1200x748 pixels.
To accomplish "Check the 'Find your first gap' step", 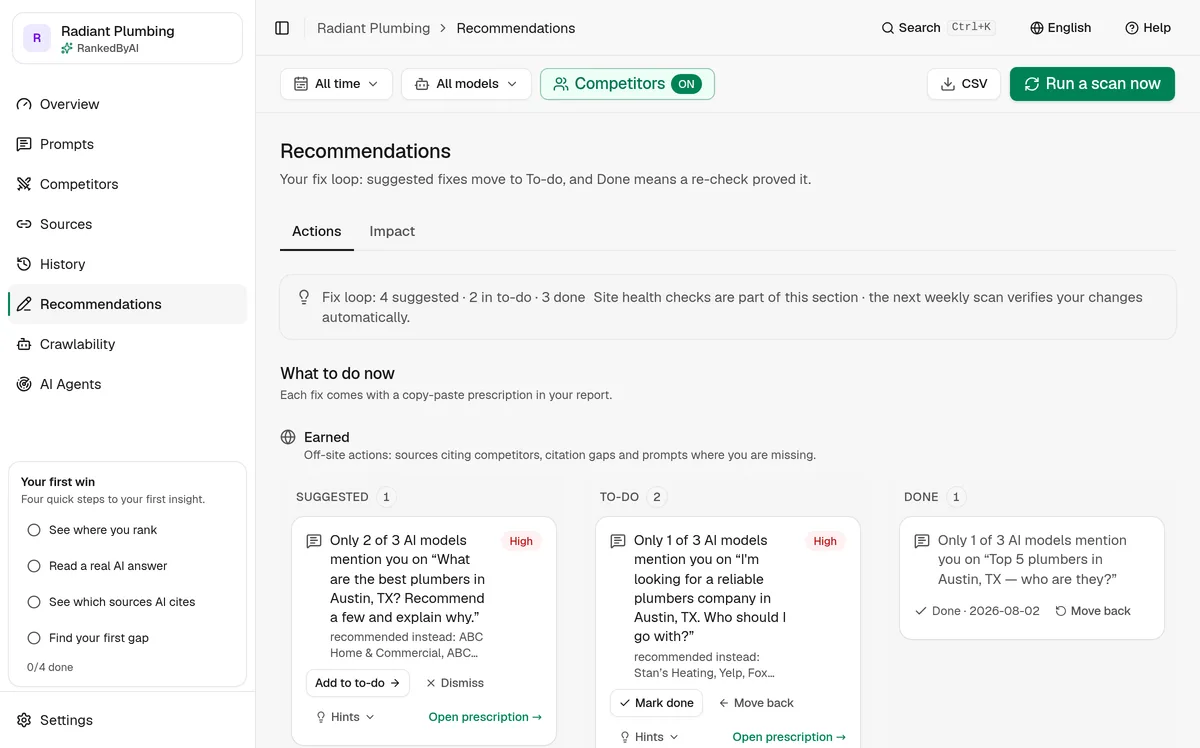I will coord(34,638).
